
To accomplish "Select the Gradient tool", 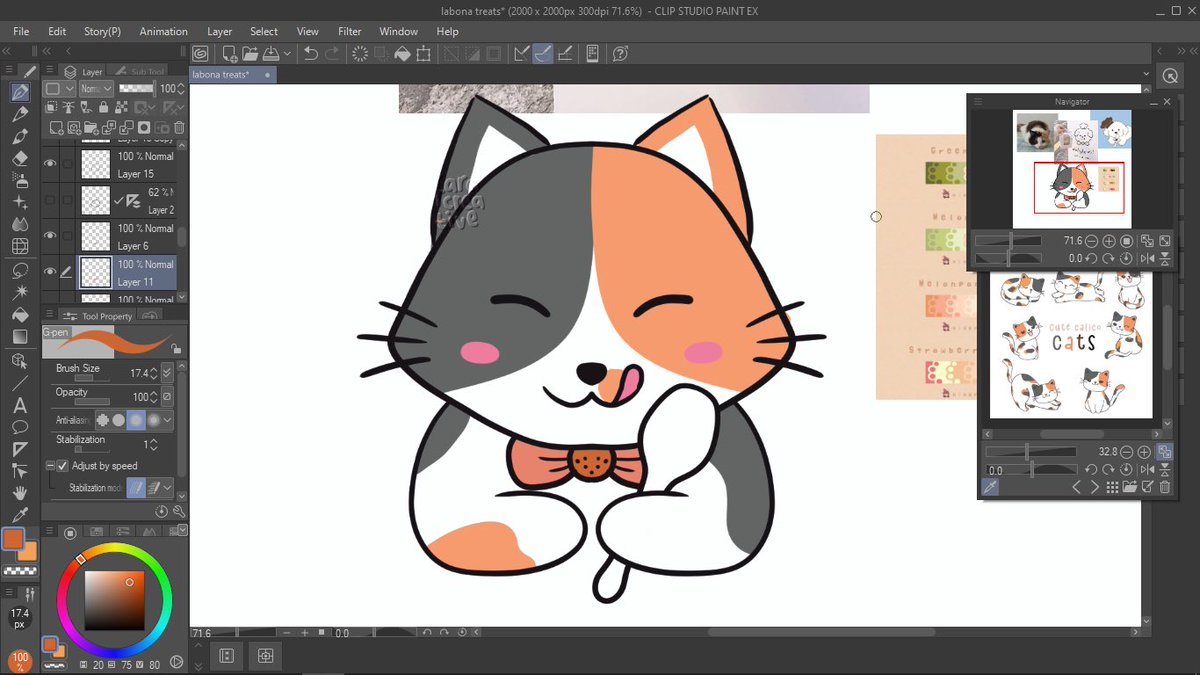I will click(19, 336).
